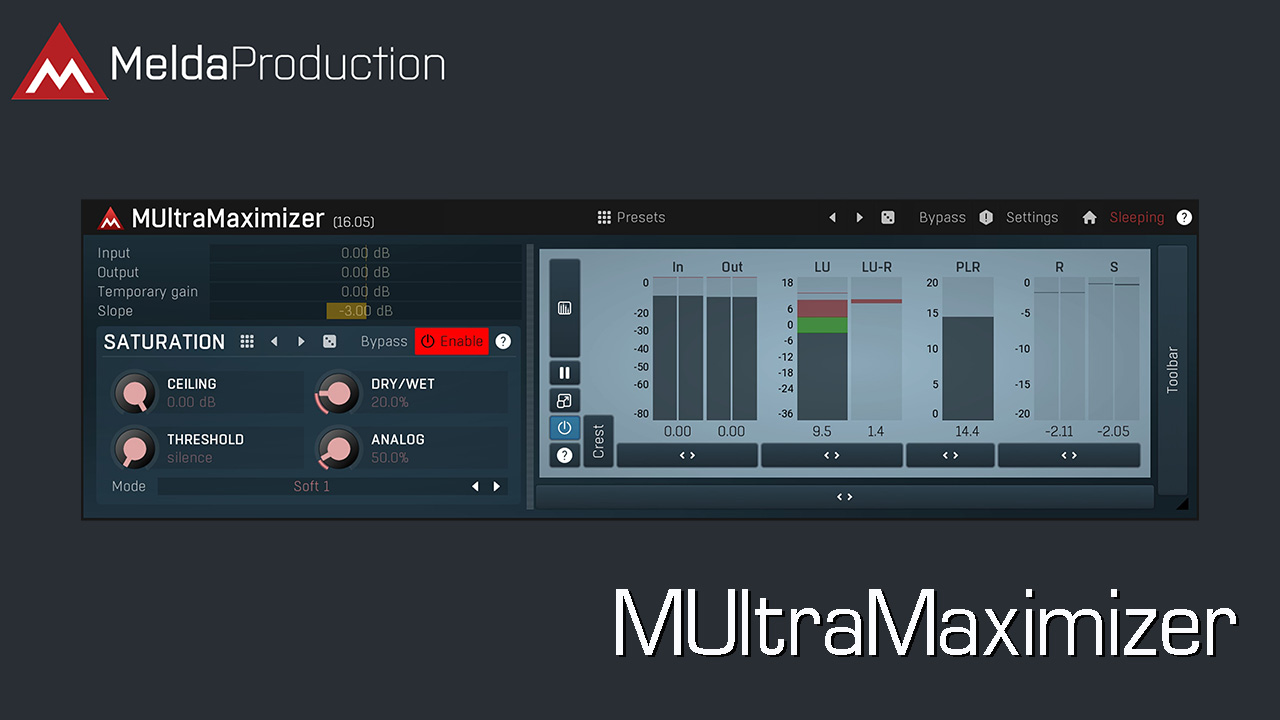Open Saturation section help icon

click(503, 342)
